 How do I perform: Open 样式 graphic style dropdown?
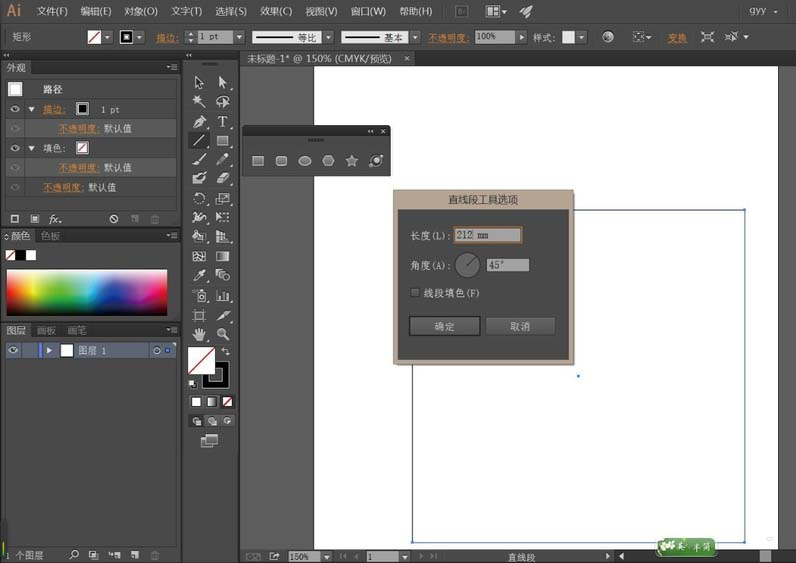click(582, 37)
